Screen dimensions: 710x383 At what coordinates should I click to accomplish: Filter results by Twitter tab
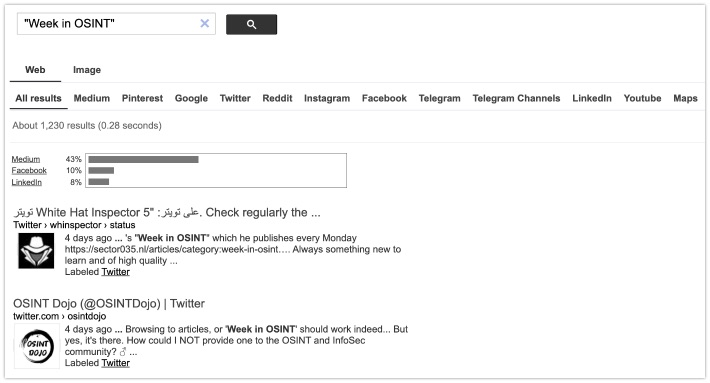[235, 98]
